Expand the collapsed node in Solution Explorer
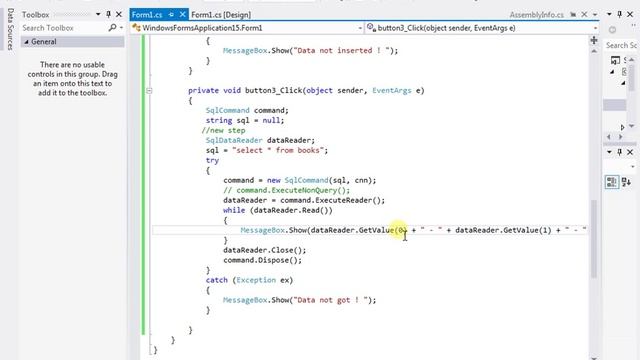Screen dimensions: 640x360 pyautogui.click(x=622, y=127)
